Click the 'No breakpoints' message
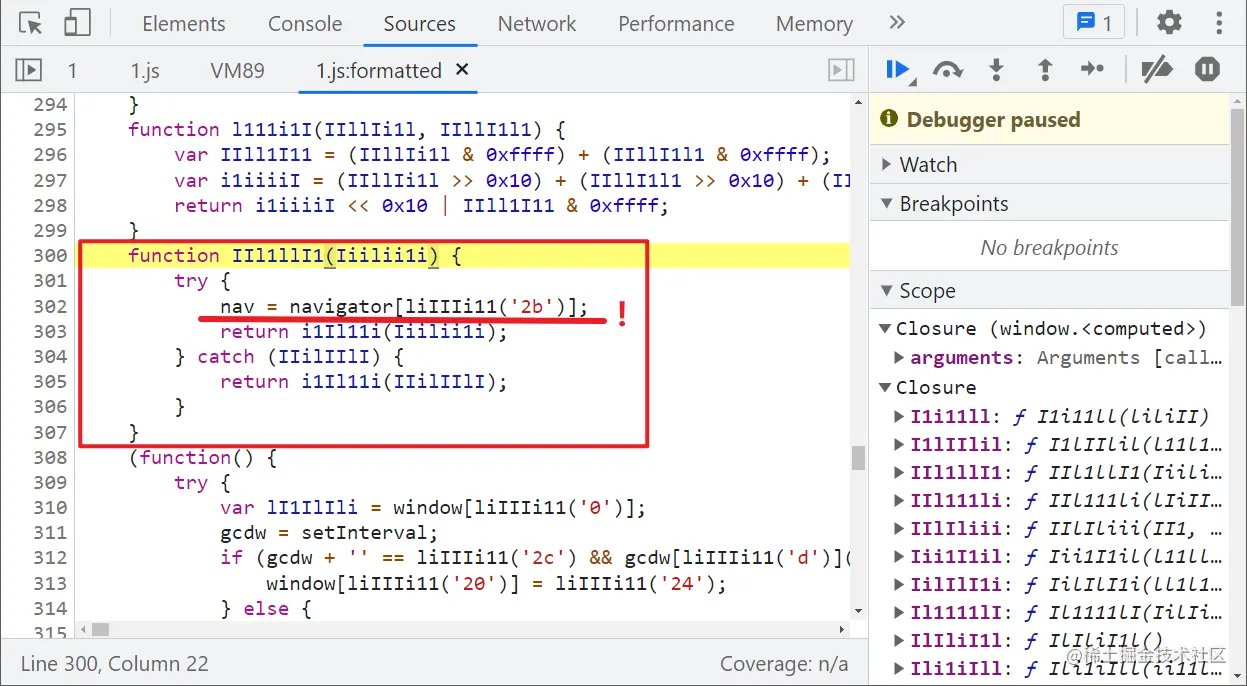The height and width of the screenshot is (686, 1247). pos(1049,247)
